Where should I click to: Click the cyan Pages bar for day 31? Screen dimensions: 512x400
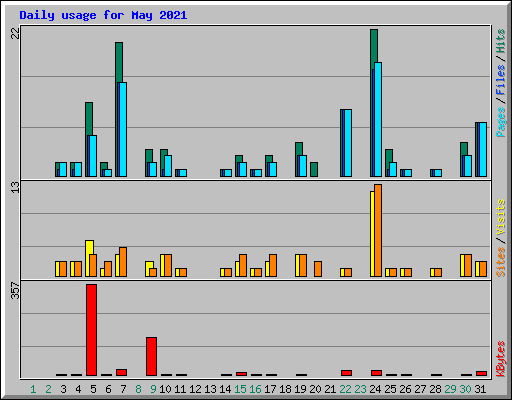point(483,150)
